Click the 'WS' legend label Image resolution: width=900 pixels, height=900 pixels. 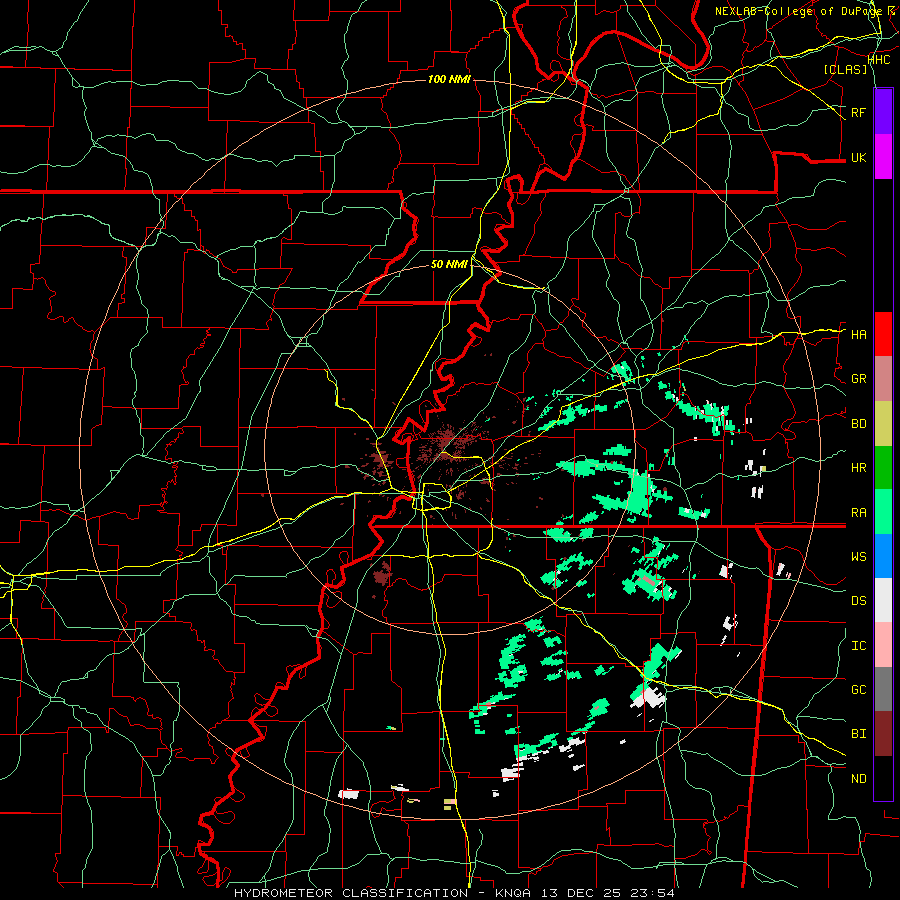pos(858,557)
